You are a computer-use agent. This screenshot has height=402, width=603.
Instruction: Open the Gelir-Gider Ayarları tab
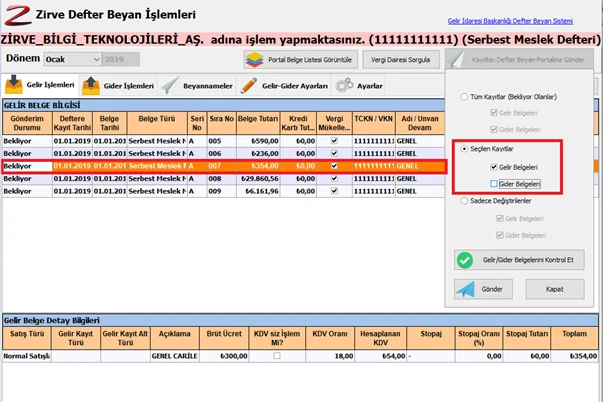pos(285,85)
